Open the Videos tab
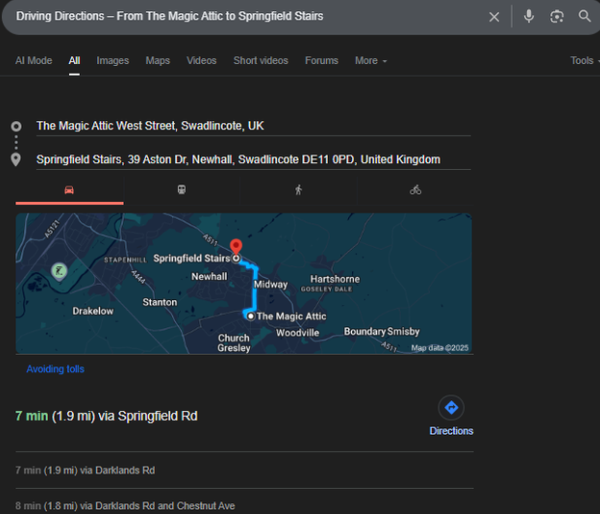Image resolution: width=600 pixels, height=514 pixels. click(x=201, y=60)
